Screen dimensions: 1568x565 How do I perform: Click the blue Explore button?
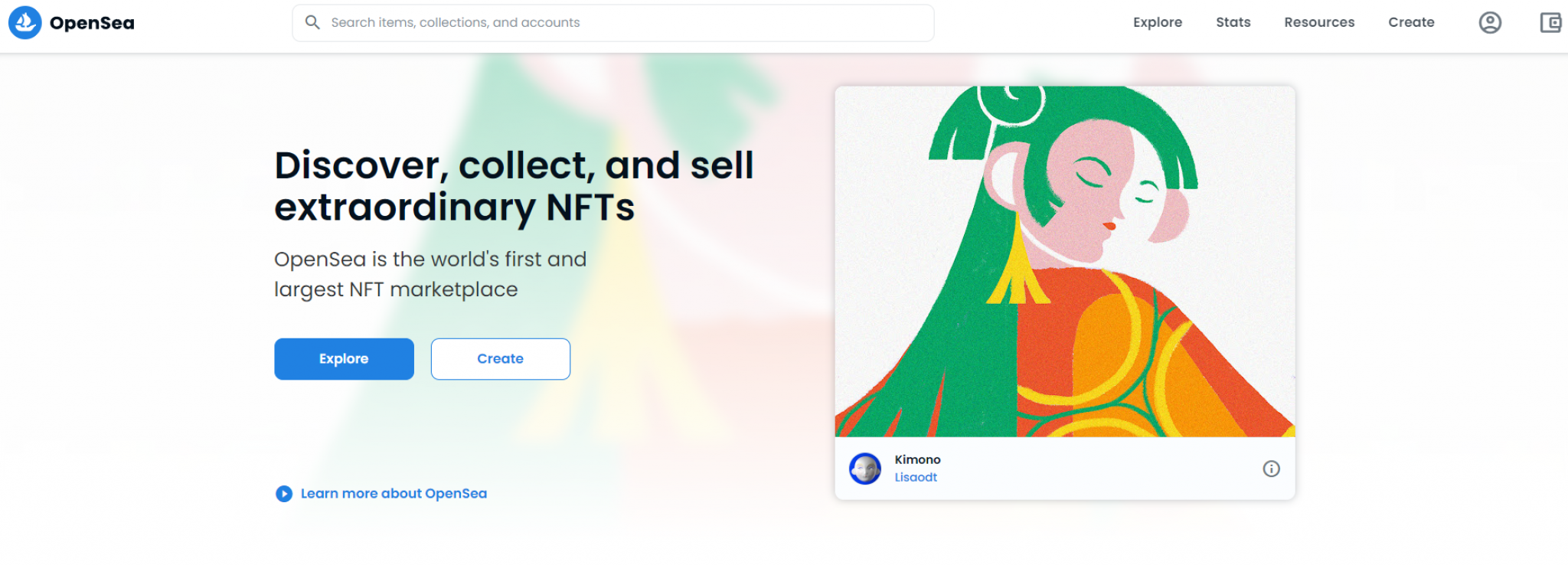click(344, 358)
